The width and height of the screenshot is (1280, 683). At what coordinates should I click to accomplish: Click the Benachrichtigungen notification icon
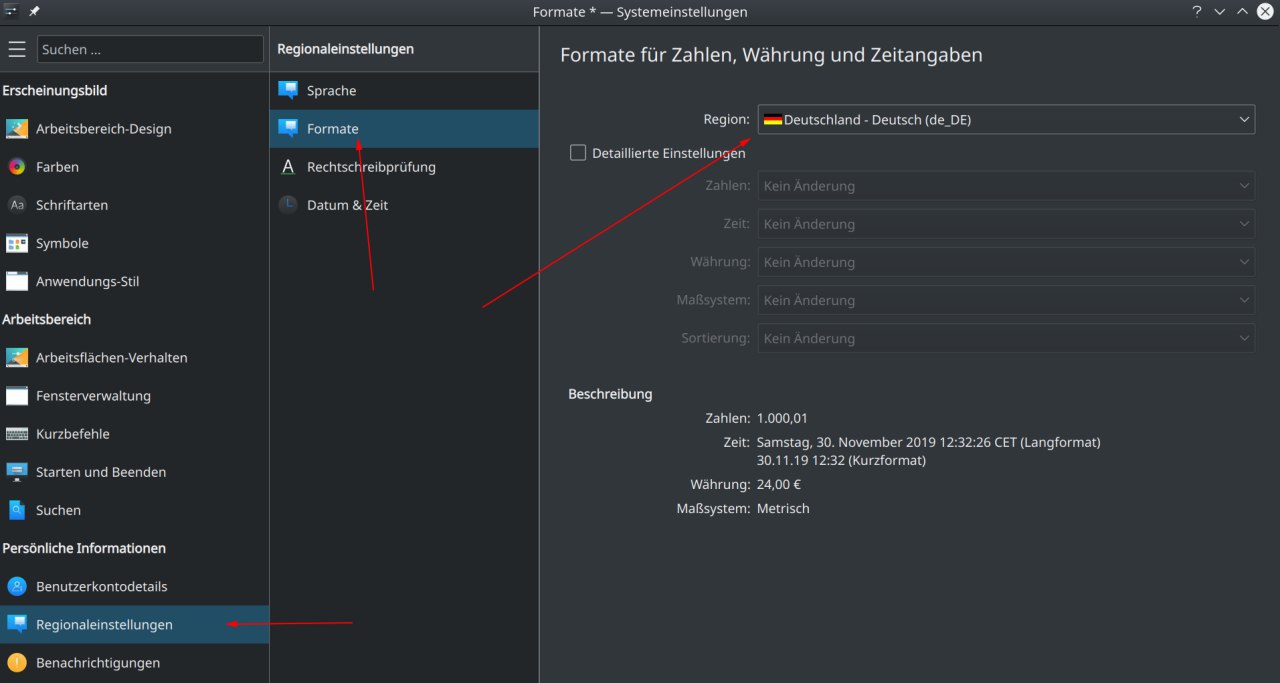(17, 662)
